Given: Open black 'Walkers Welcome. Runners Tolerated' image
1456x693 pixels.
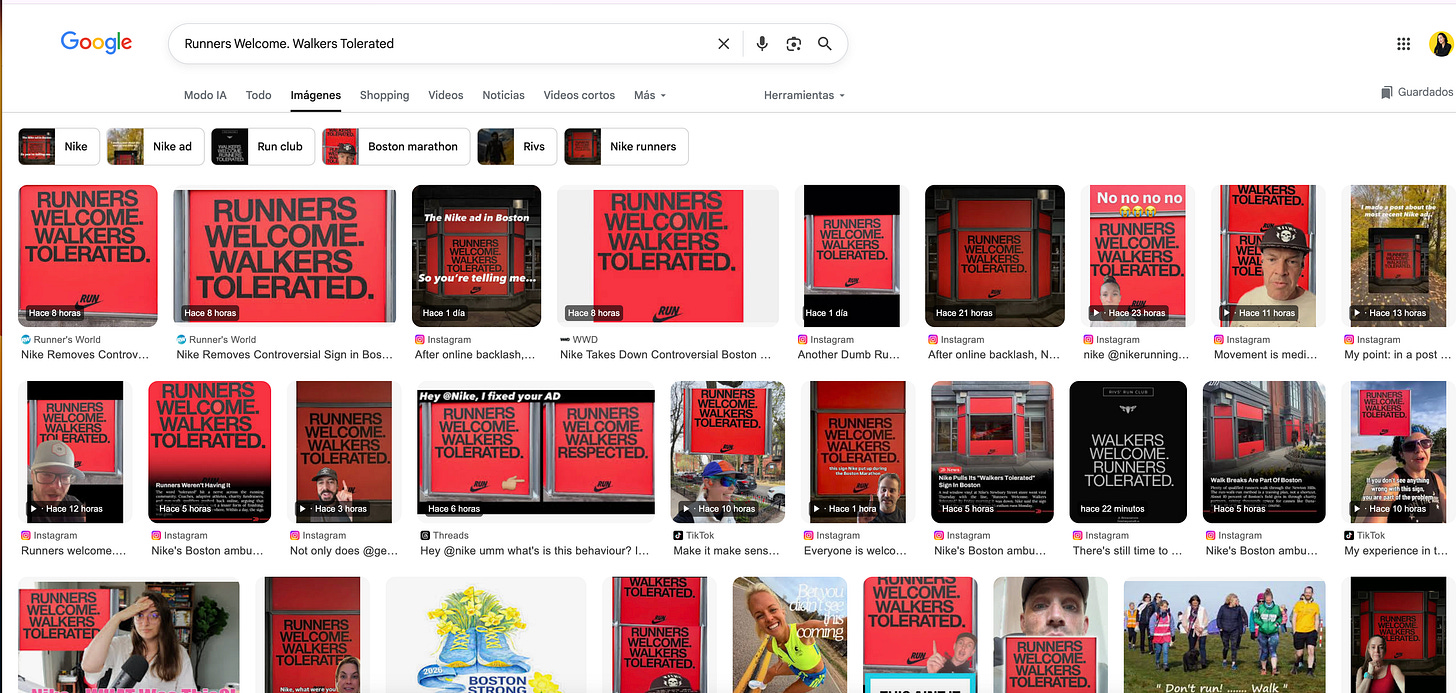Looking at the screenshot, I should coord(1127,452).
